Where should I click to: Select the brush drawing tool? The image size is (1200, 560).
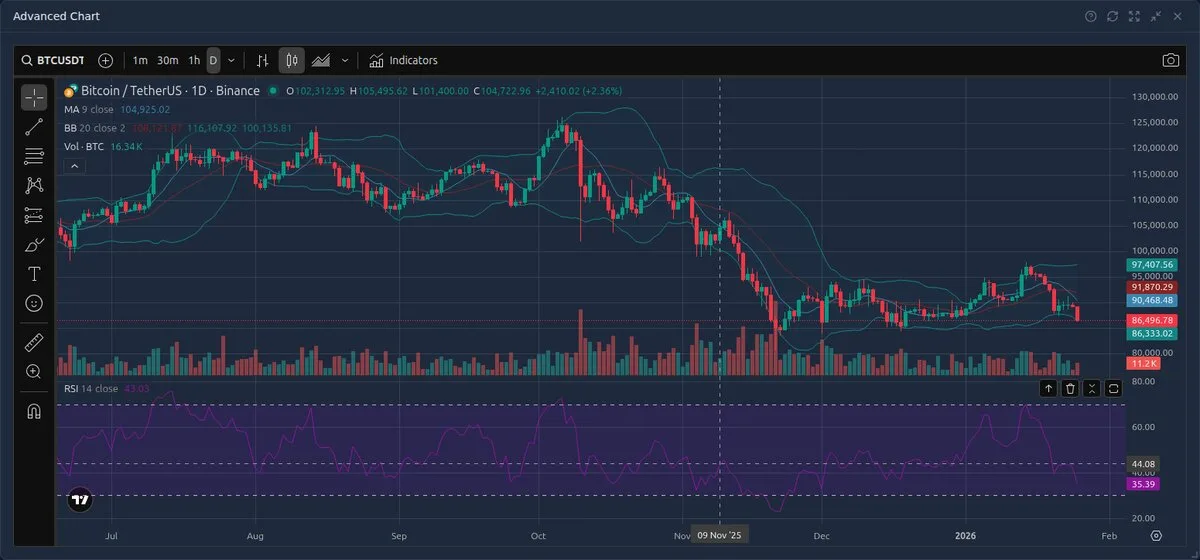pos(34,244)
